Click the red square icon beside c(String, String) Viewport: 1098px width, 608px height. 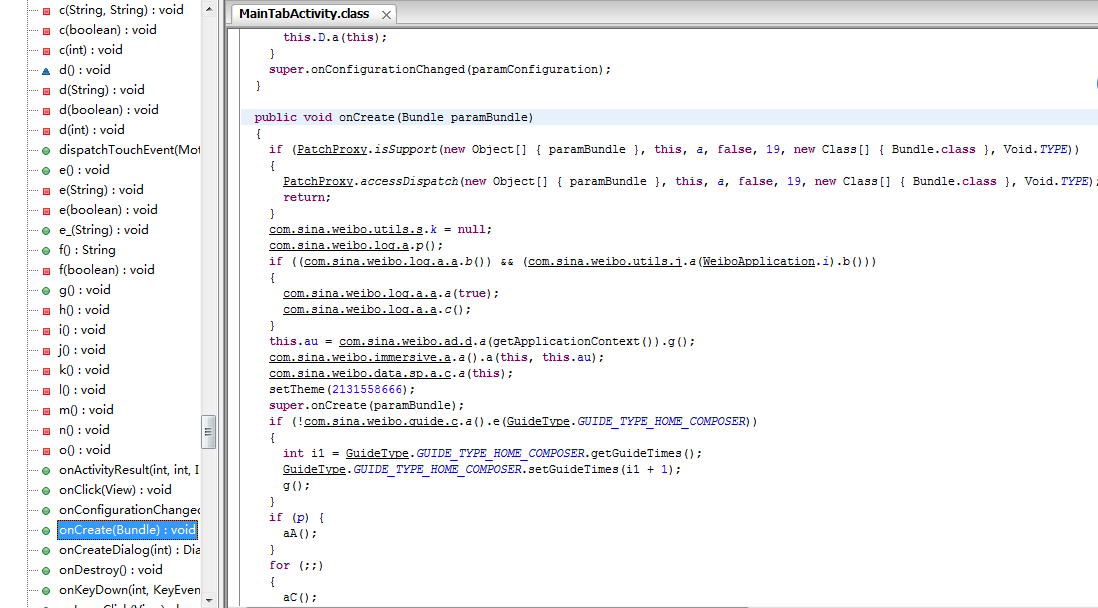click(x=46, y=10)
